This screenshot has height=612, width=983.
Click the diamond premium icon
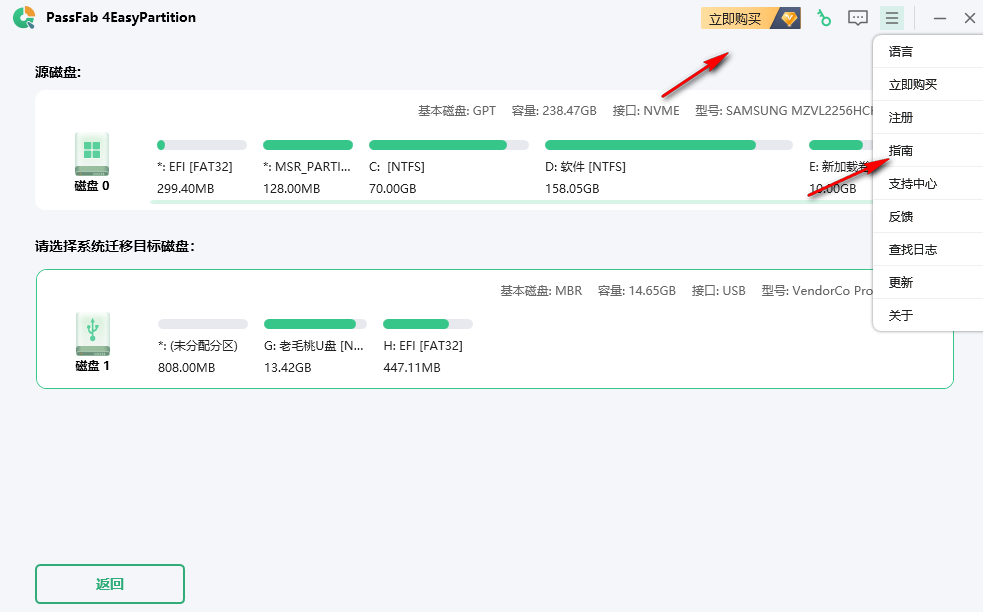tap(789, 19)
